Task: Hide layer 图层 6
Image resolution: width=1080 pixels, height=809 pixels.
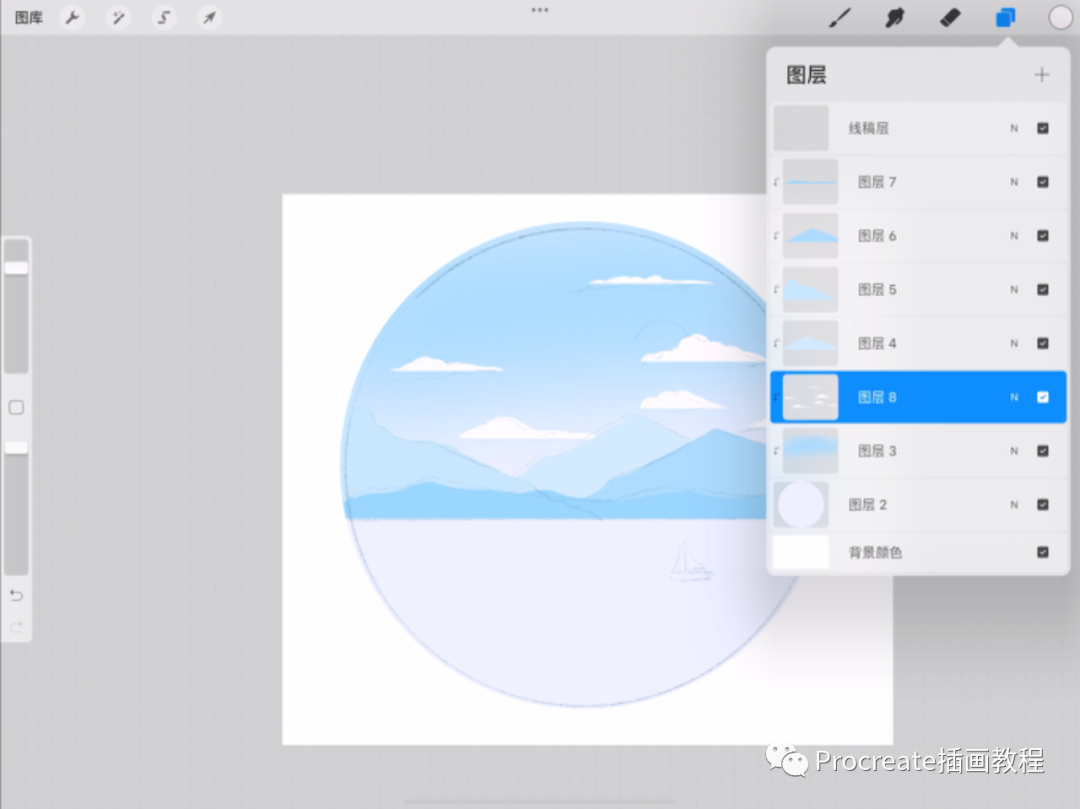Action: pyautogui.click(x=1043, y=235)
